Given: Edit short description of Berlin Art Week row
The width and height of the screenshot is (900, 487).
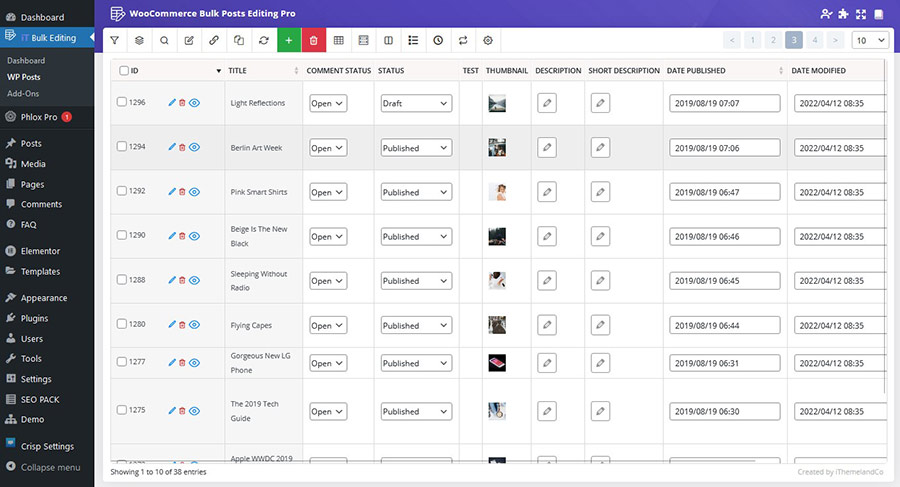Looking at the screenshot, I should coord(600,147).
